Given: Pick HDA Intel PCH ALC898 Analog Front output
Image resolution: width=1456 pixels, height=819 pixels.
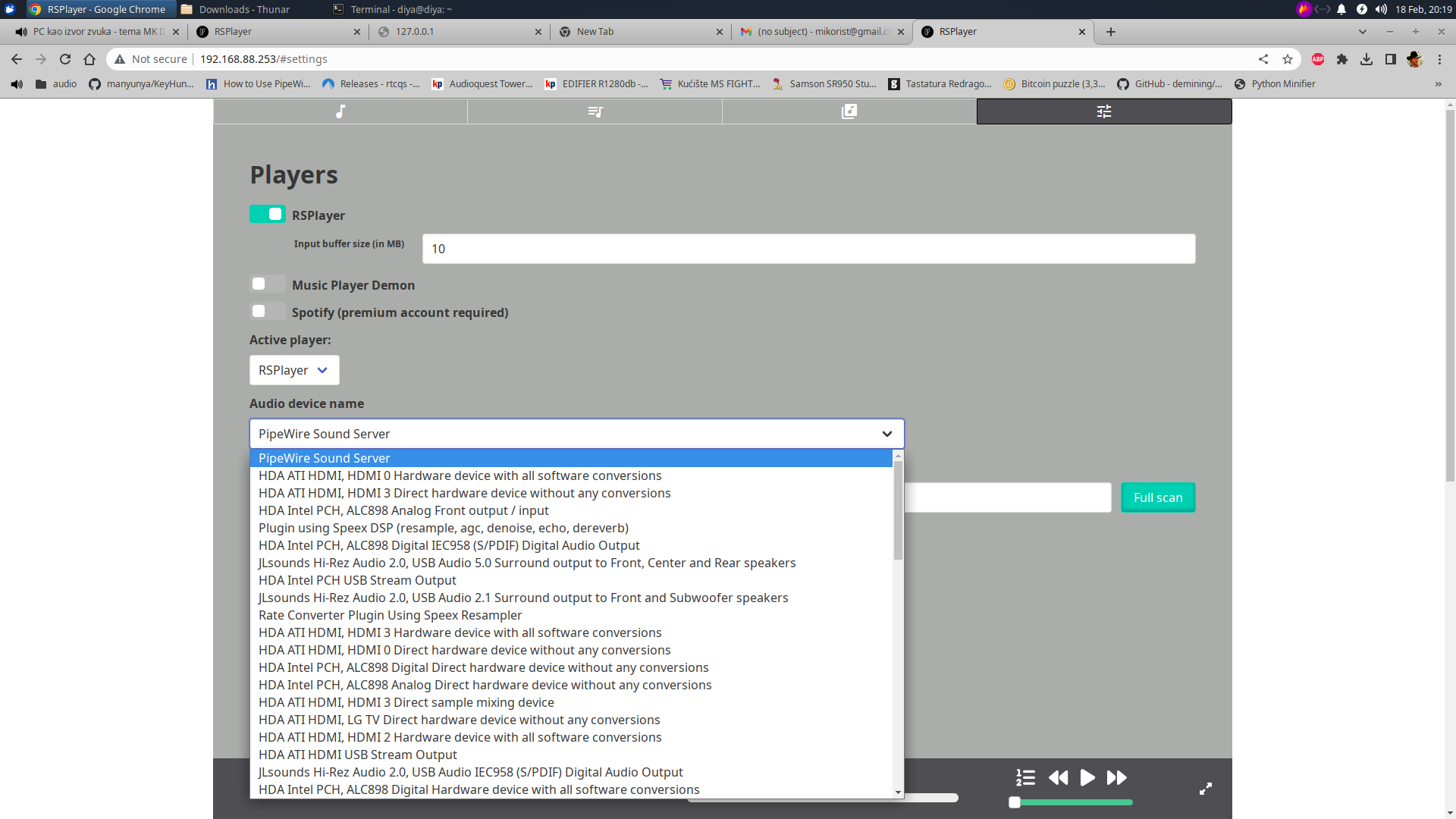Looking at the screenshot, I should (571, 510).
